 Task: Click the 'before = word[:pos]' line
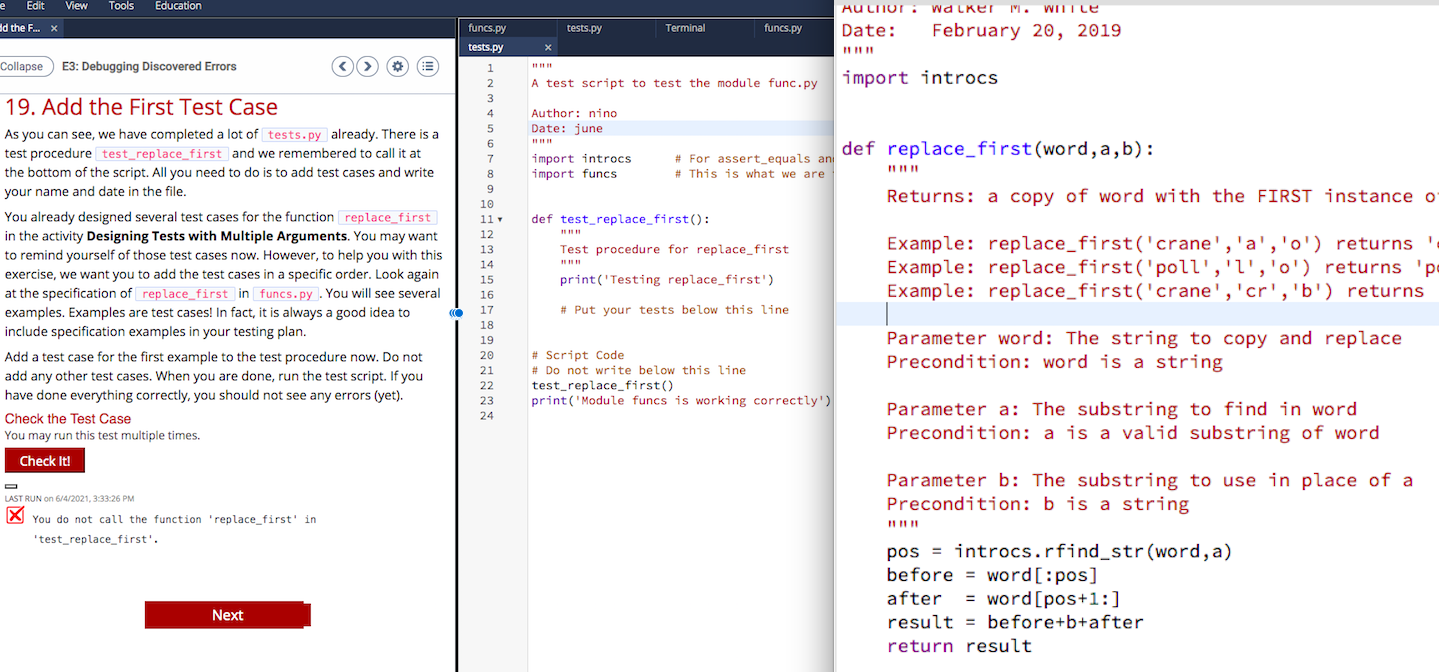(992, 575)
